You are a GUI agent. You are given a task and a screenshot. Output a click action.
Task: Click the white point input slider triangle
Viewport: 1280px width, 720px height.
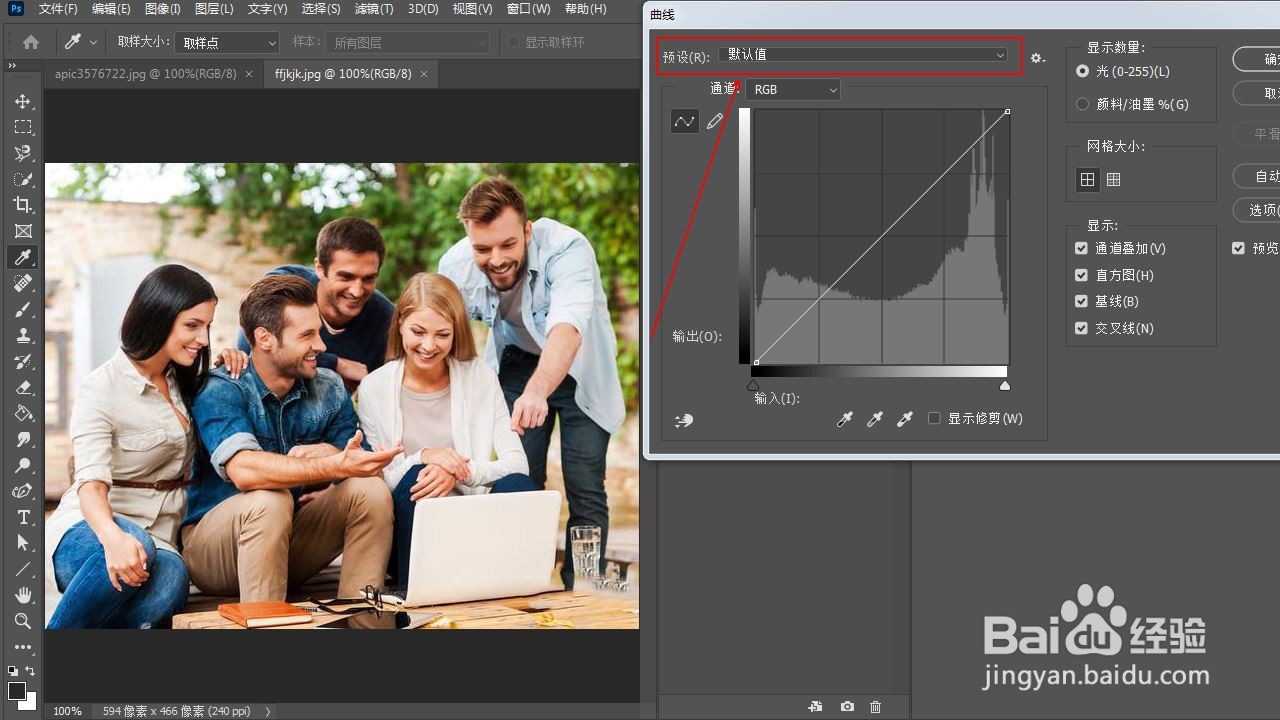click(x=1005, y=386)
